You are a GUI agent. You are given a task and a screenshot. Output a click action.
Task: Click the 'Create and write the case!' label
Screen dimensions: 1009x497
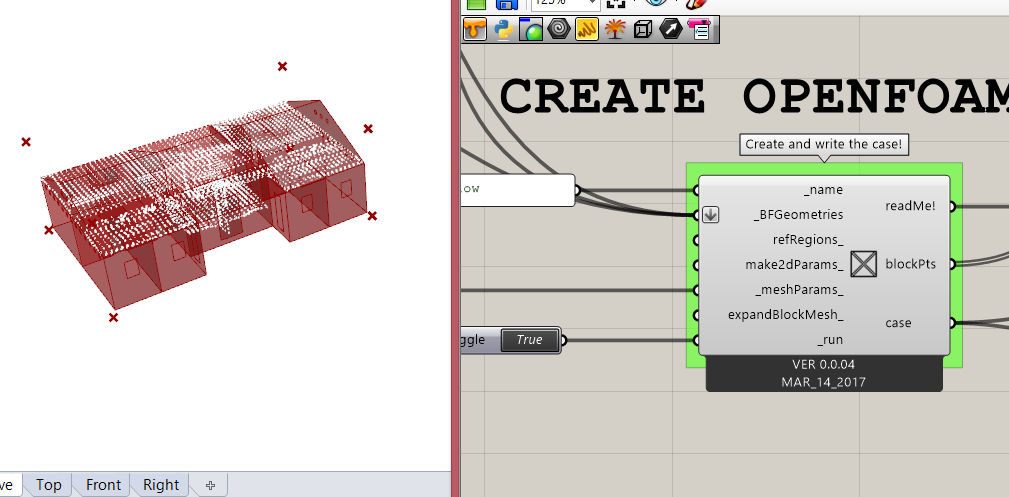click(x=824, y=144)
